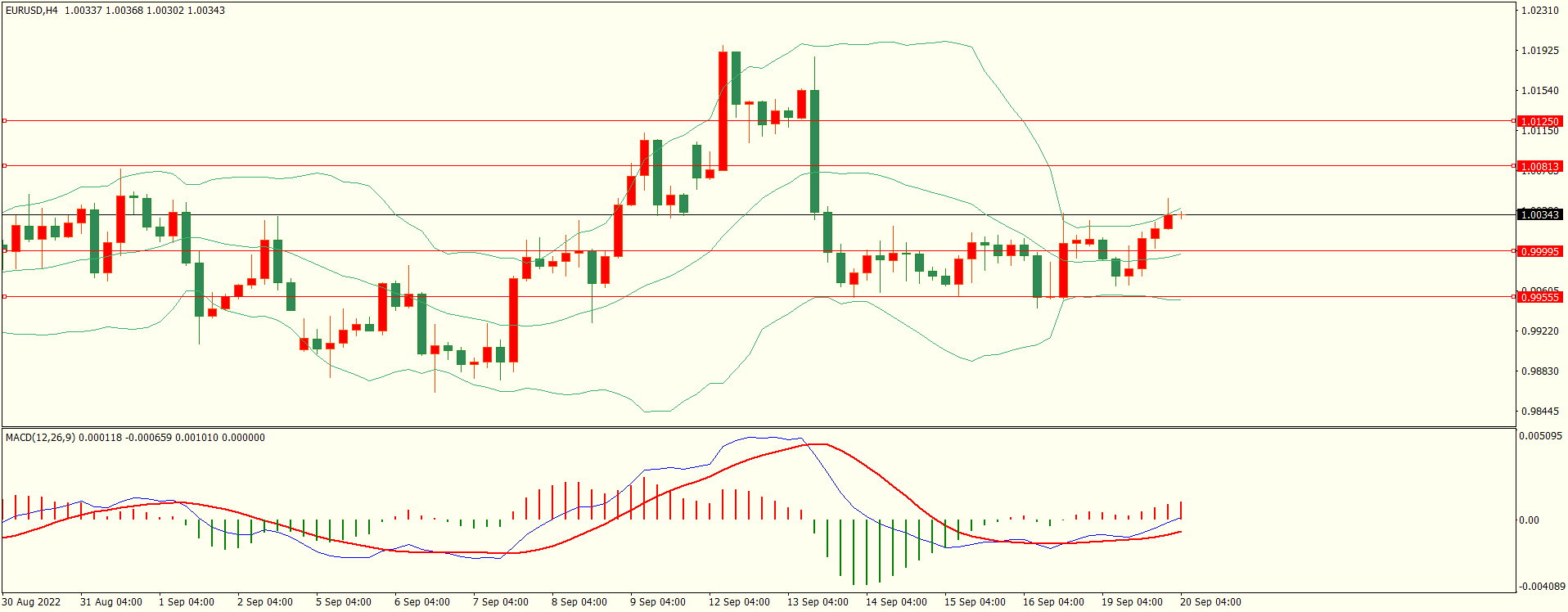
Task: Click the 16 Sep 04:00 time label
Action: (1053, 602)
